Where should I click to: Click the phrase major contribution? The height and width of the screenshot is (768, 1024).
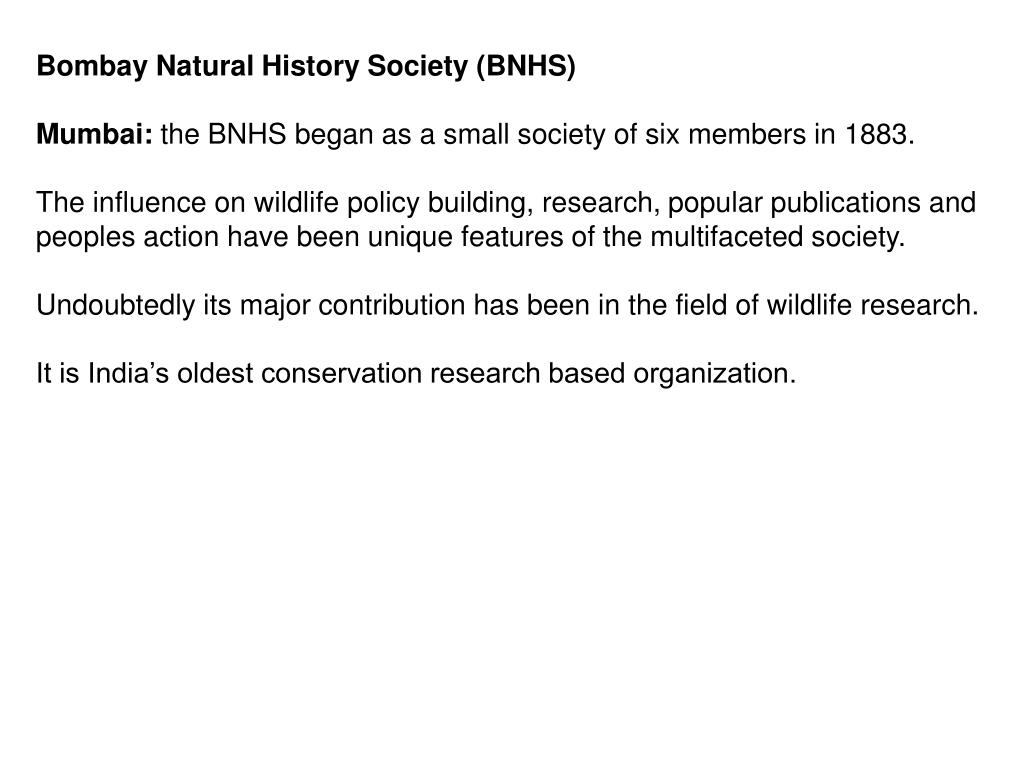353,305
